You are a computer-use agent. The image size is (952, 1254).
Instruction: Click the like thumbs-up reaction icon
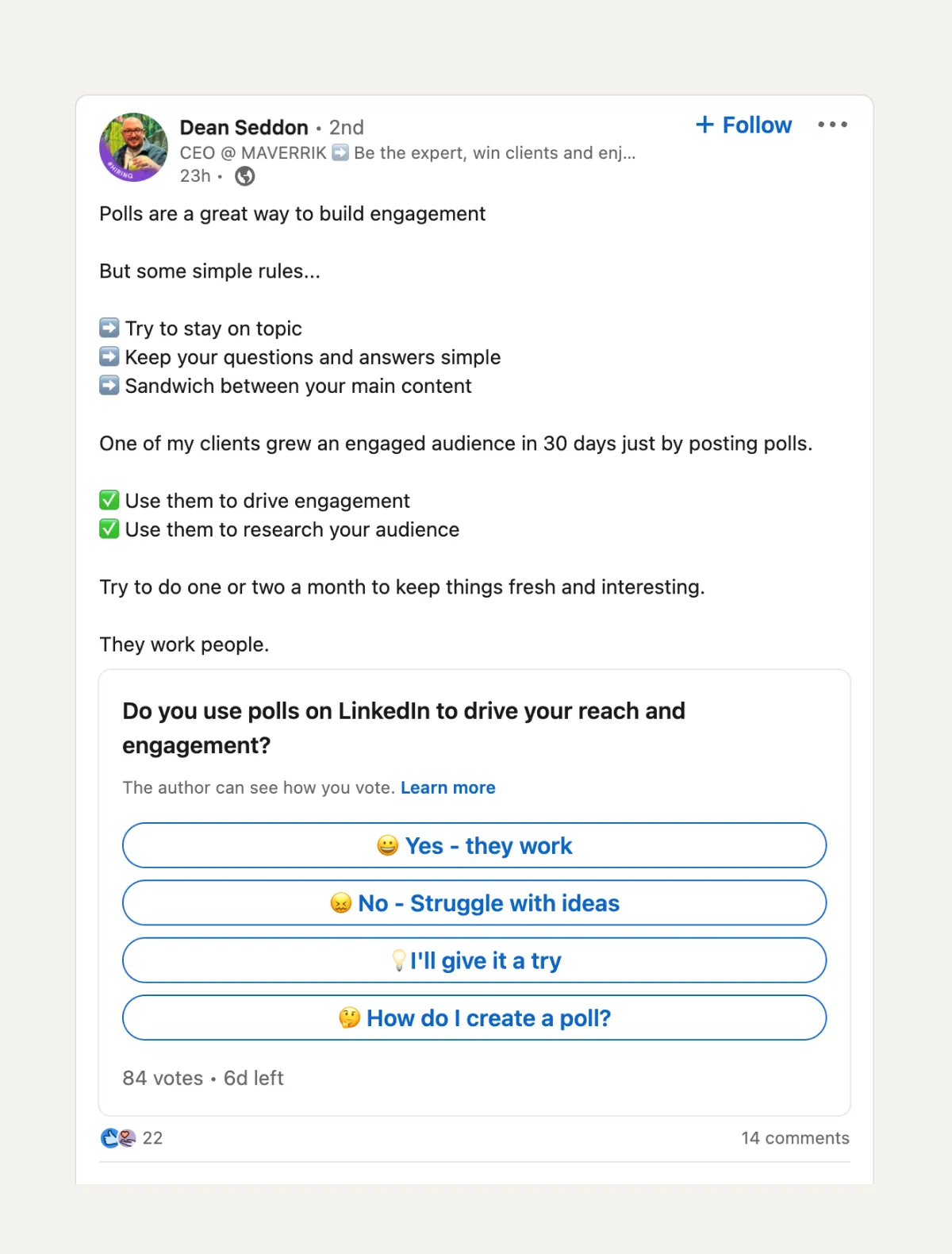point(109,1138)
